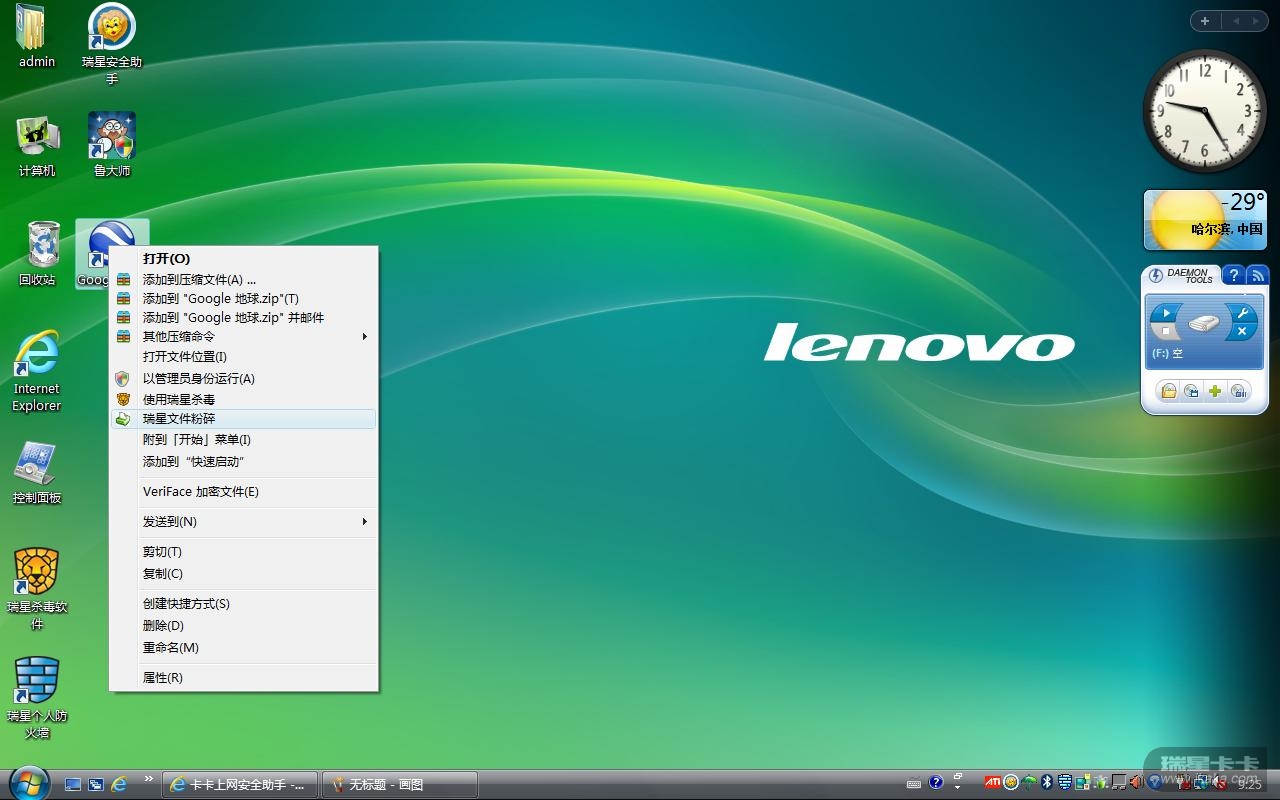Open the Daemon Tools help question mark tab
Image resolution: width=1280 pixels, height=800 pixels.
(1234, 276)
